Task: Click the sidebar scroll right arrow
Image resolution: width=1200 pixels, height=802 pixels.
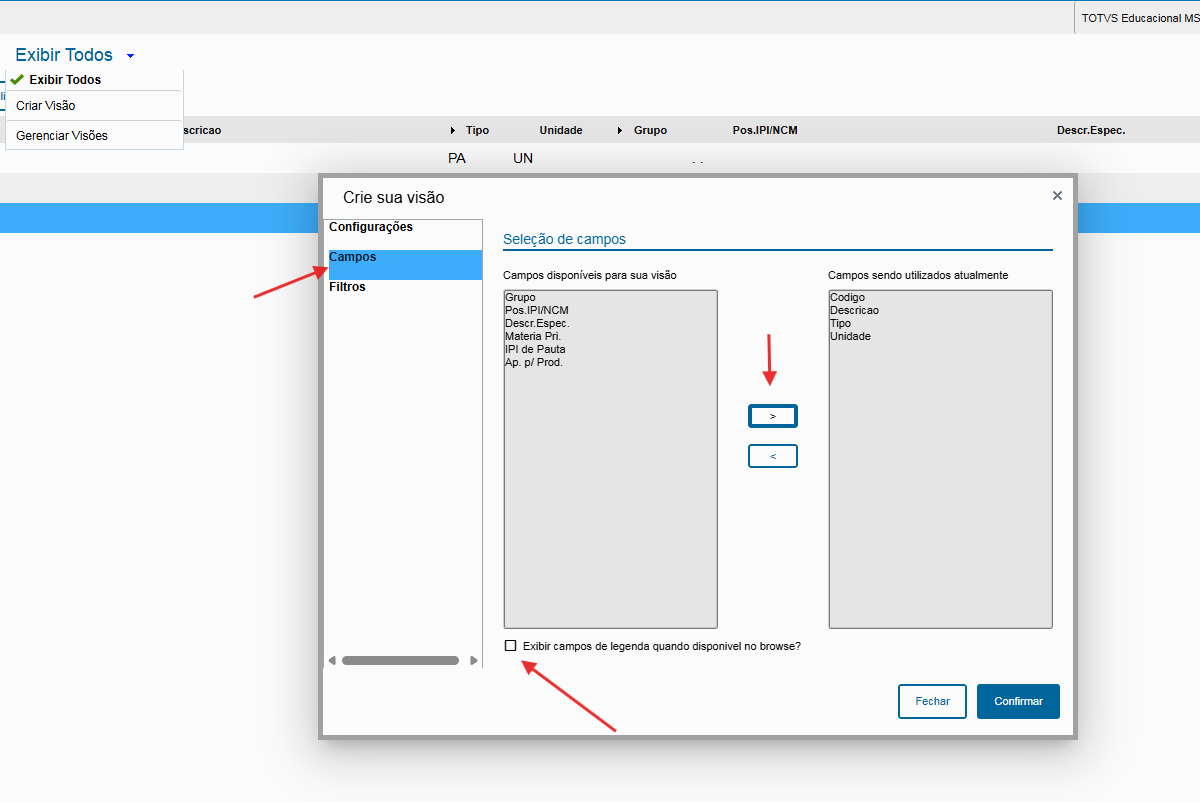Action: (474, 660)
